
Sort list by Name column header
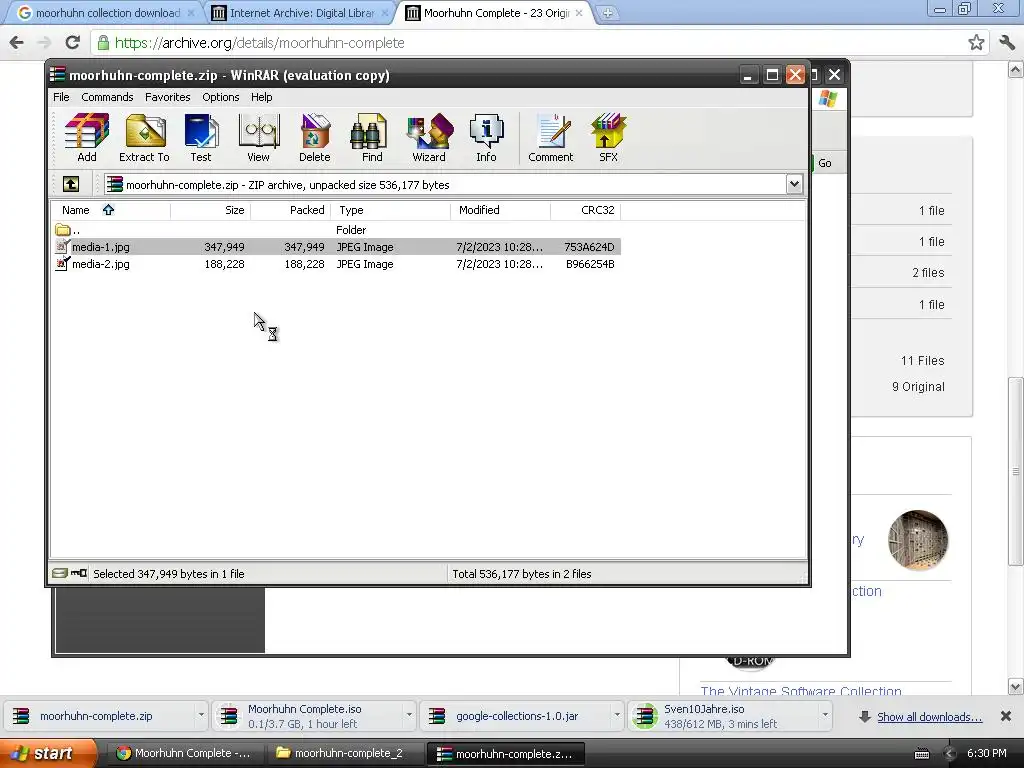tap(110, 210)
